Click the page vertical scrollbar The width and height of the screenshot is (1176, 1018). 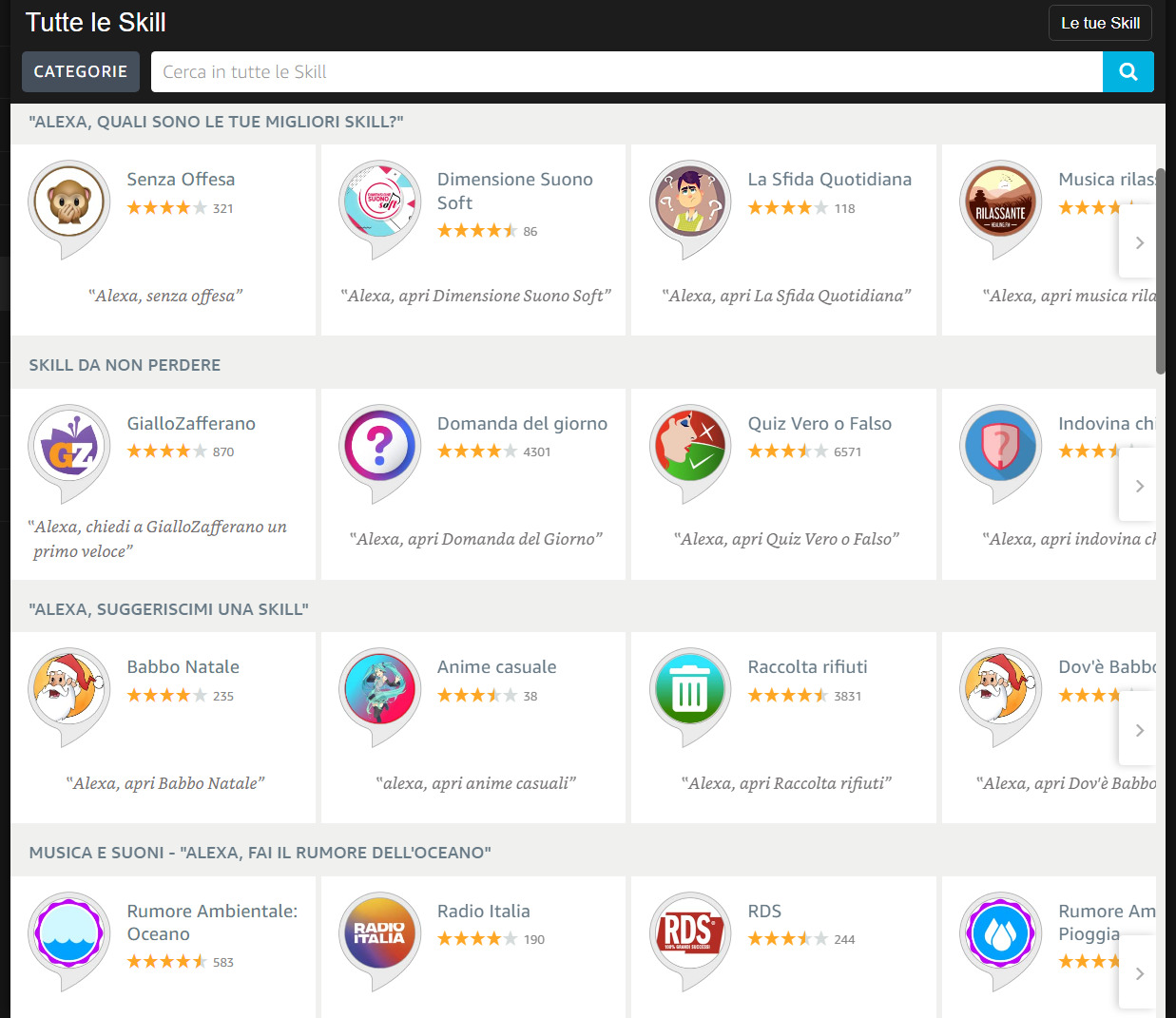[1161, 271]
